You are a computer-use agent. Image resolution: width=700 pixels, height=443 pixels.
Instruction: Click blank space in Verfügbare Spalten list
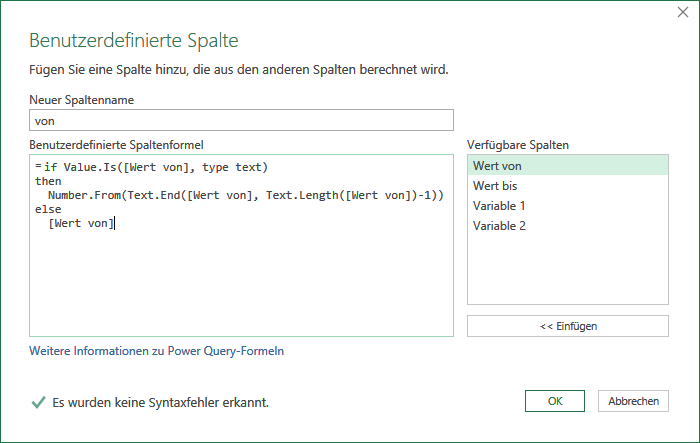(x=567, y=270)
